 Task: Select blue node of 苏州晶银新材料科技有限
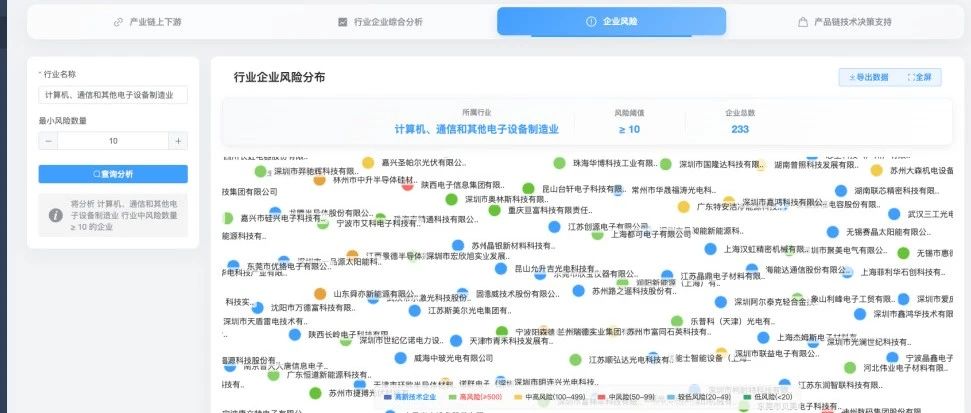point(458,246)
